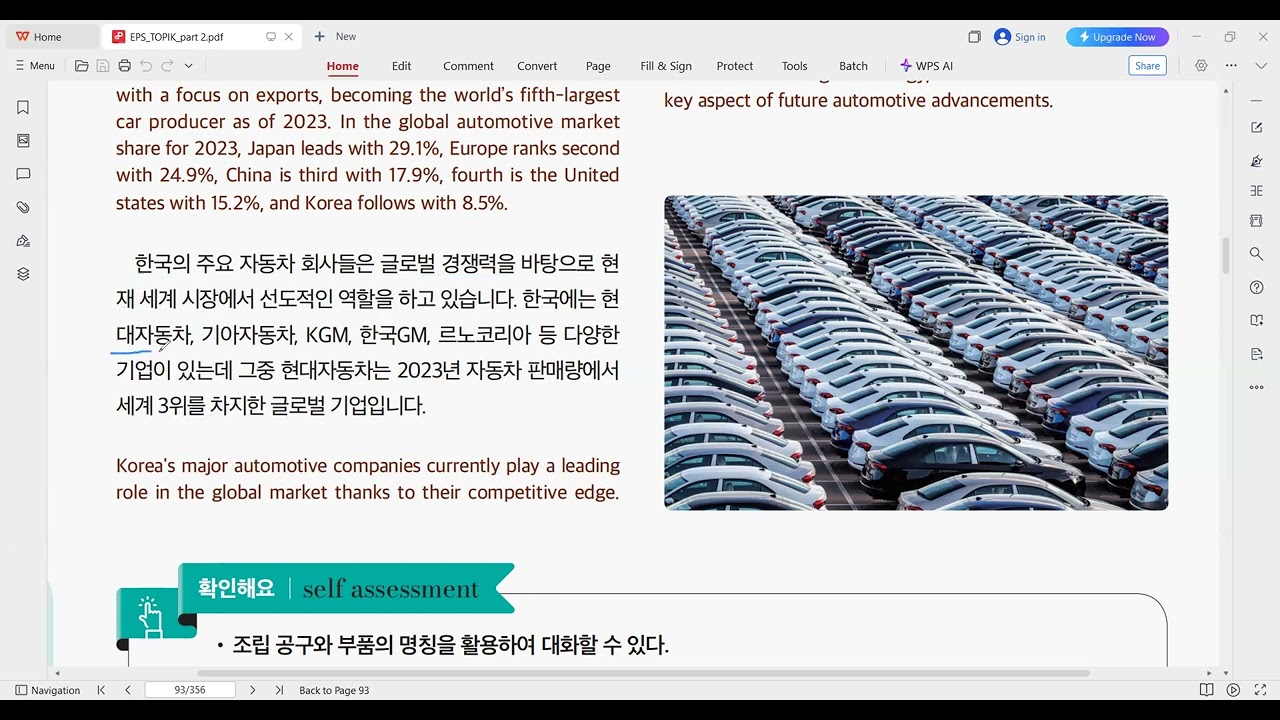Screen dimensions: 1280x720
Task: Click the Print icon
Action: [124, 66]
